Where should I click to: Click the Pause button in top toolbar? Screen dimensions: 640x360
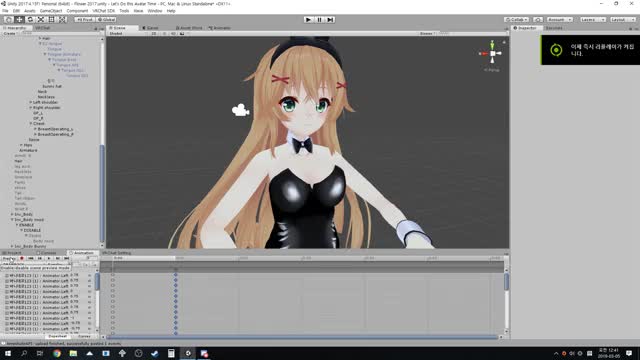[319, 20]
